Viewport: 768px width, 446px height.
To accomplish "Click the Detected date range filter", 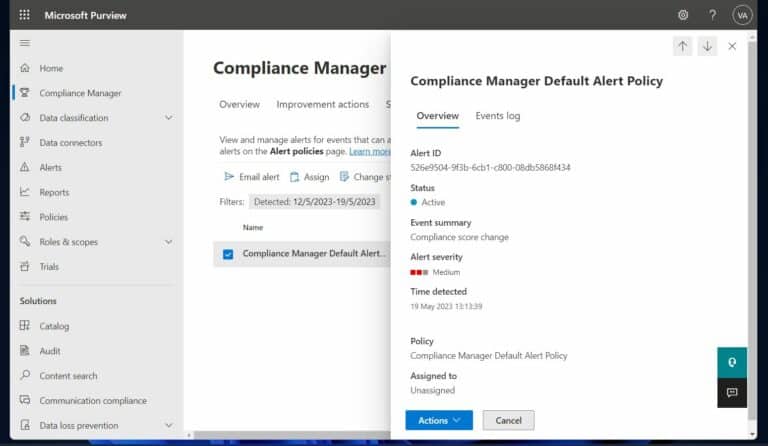I will click(314, 202).
